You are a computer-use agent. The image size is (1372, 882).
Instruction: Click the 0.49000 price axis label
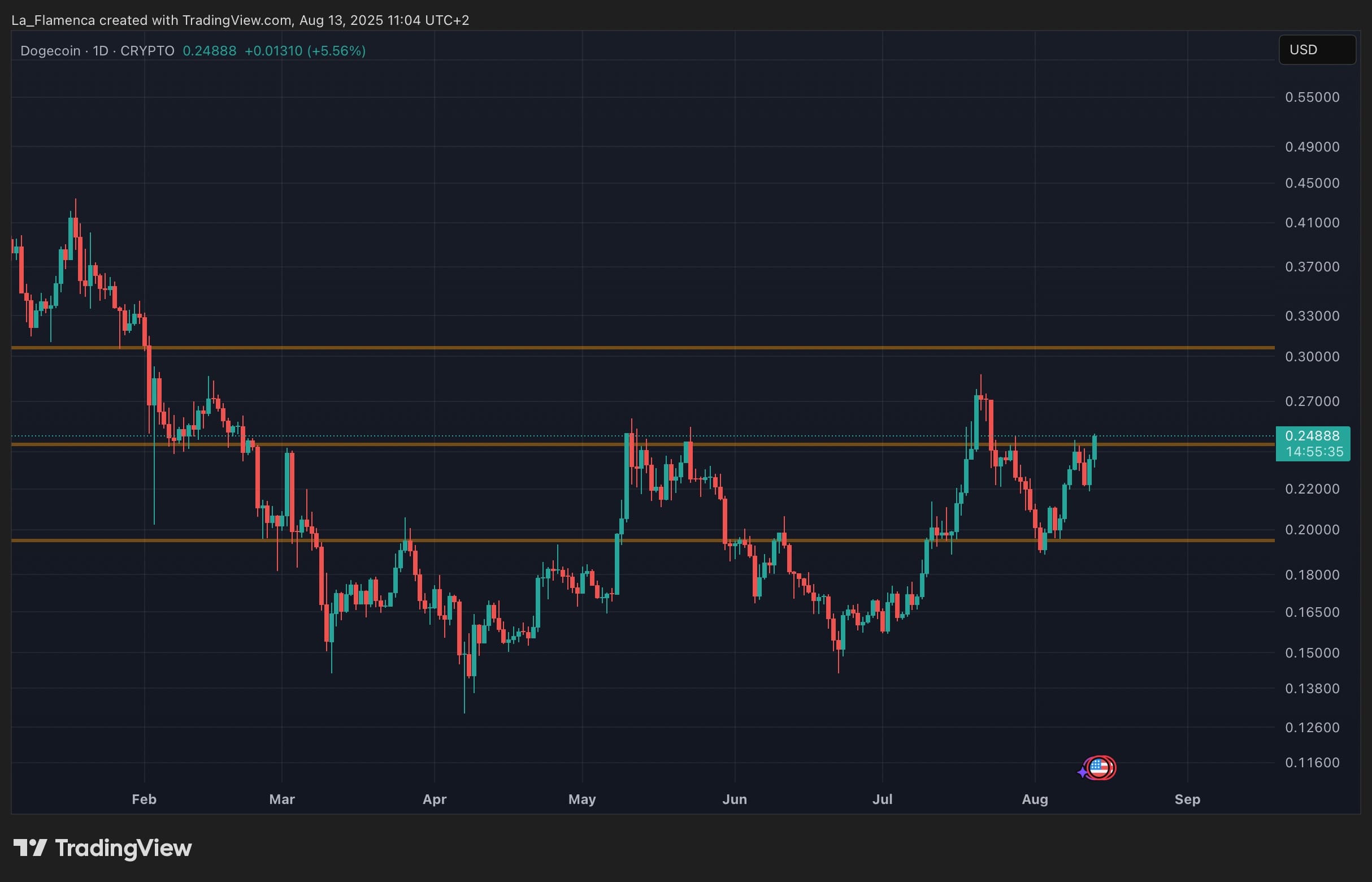[x=1313, y=146]
